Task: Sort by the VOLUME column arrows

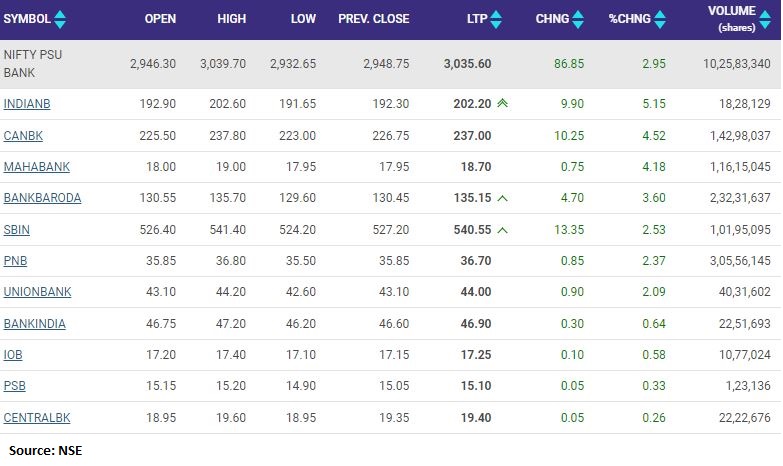Action: [765, 19]
